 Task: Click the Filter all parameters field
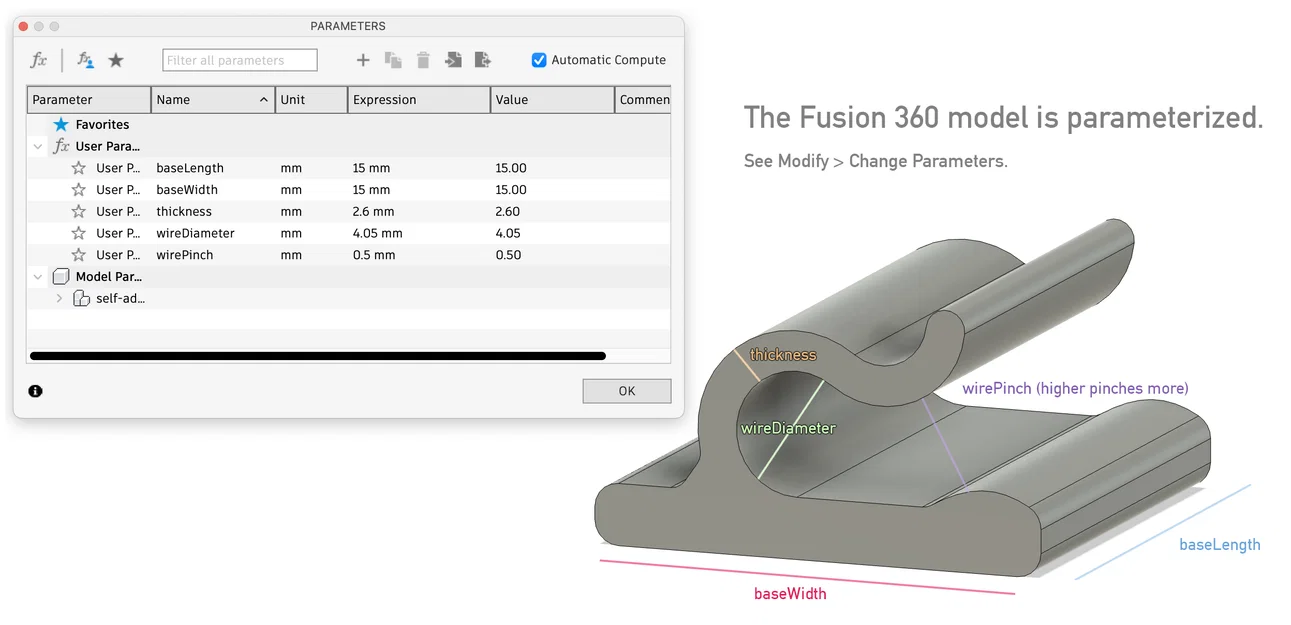point(240,60)
